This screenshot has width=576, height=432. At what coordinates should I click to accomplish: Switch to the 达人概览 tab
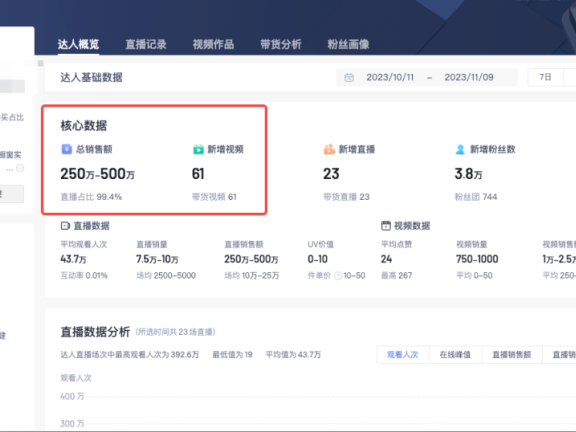(x=78, y=44)
